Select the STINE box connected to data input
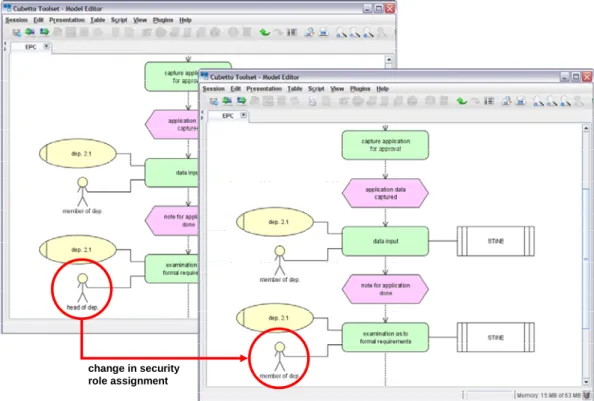The height and width of the screenshot is (401, 594). [x=496, y=241]
